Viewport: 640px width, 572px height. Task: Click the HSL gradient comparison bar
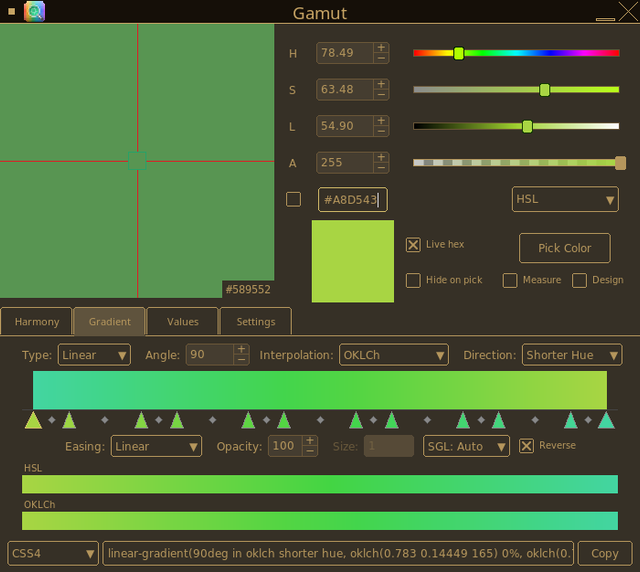320,484
